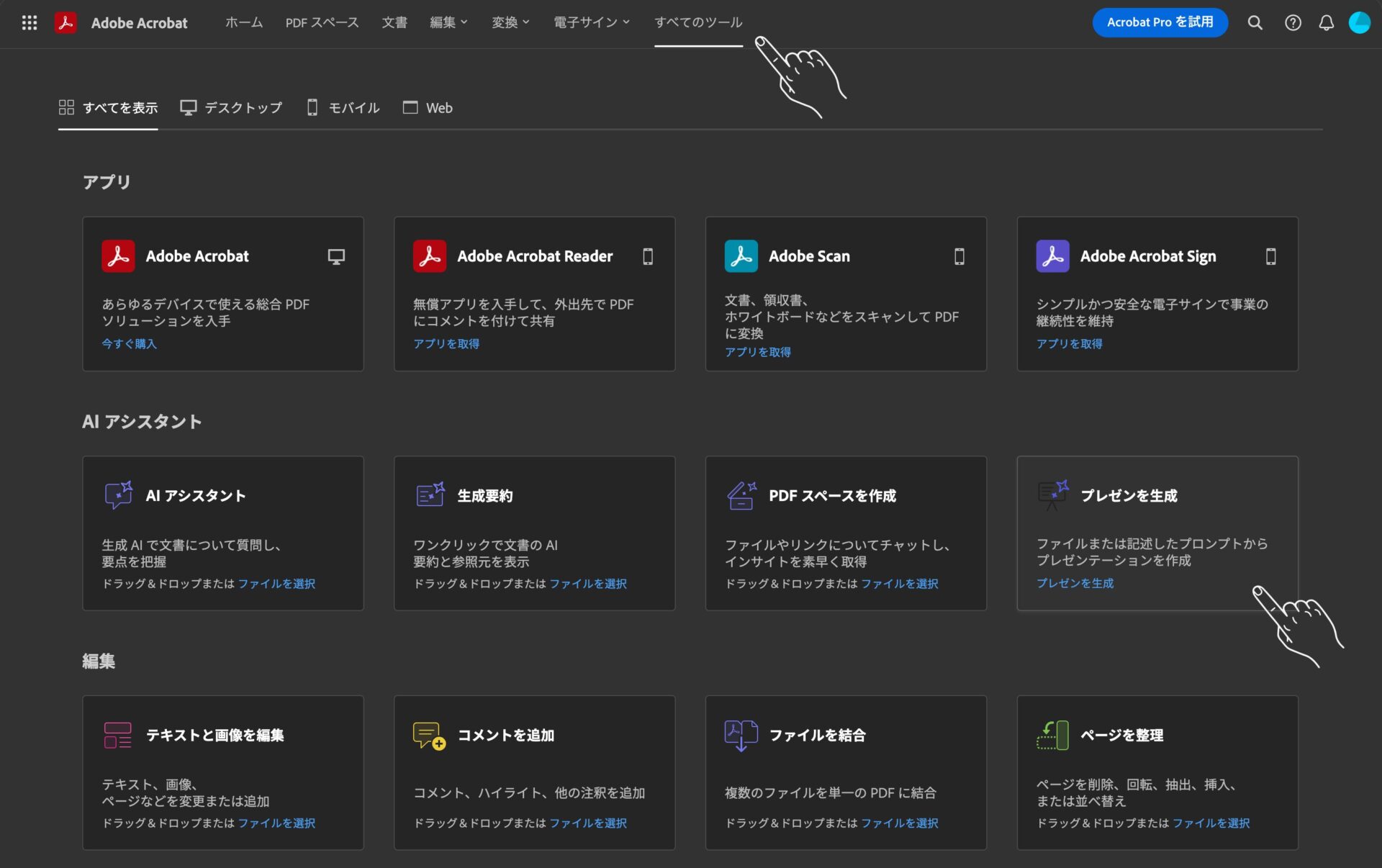The height and width of the screenshot is (868, 1382).
Task: Click the Adobe Acrobat Sign card title
Action: click(x=1148, y=256)
